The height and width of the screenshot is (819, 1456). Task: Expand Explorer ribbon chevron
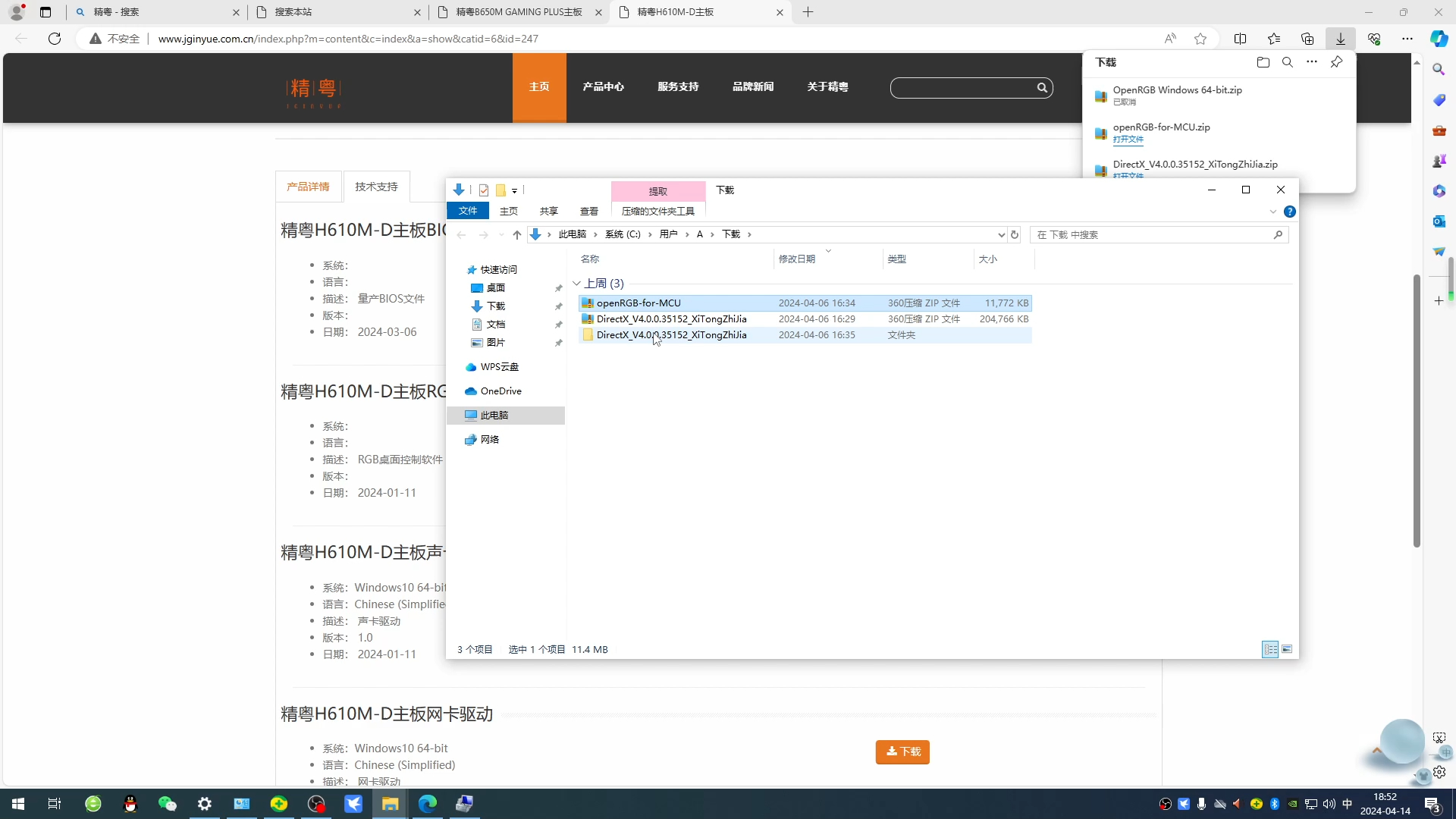click(x=1273, y=212)
